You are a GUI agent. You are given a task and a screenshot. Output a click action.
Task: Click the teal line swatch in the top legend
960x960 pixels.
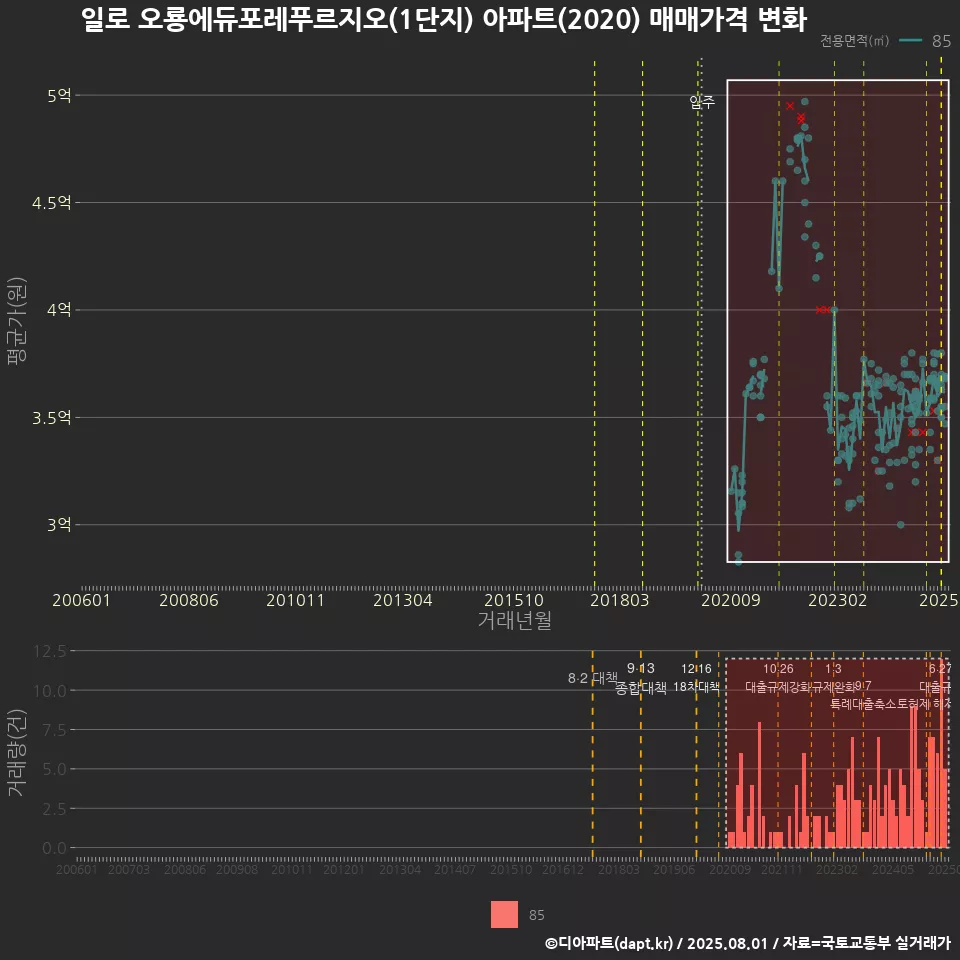tap(910, 41)
